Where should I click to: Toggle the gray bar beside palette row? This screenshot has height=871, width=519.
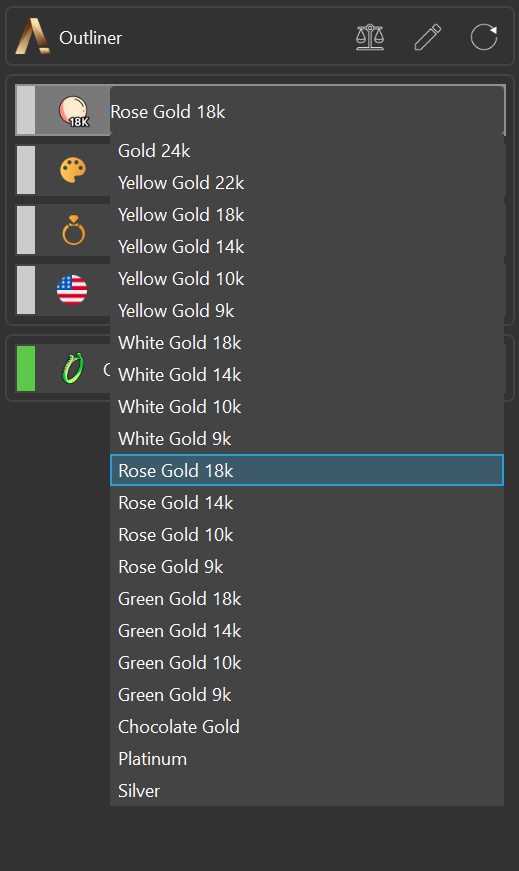click(26, 170)
